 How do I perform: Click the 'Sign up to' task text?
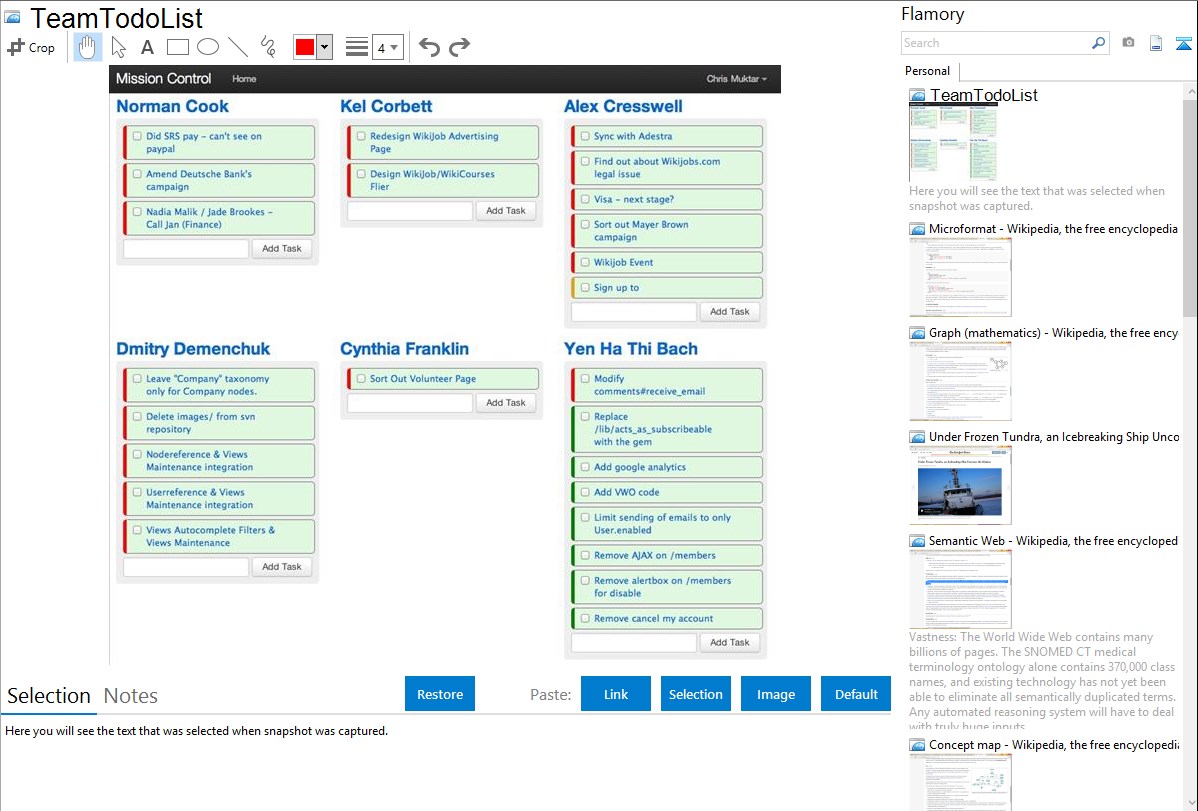(617, 287)
